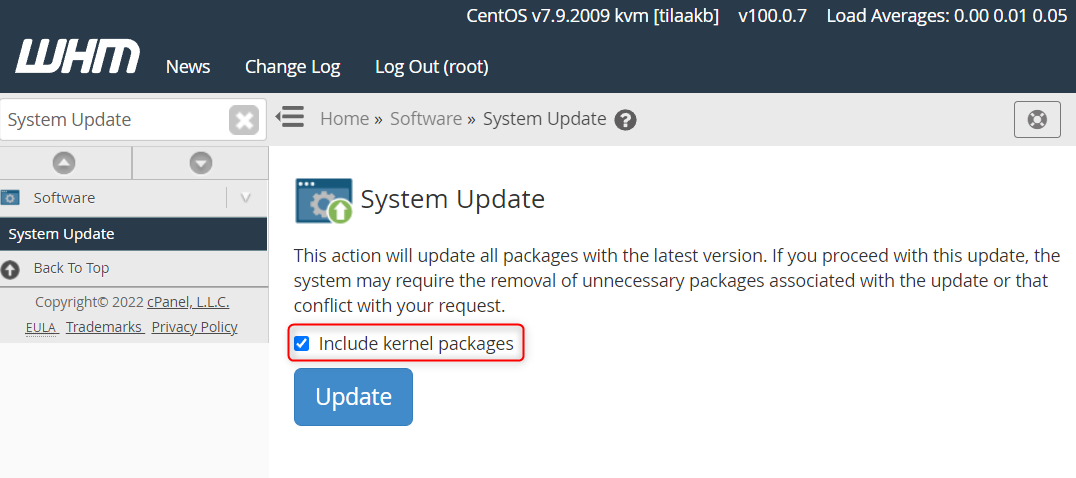Open the Change Log menu item
This screenshot has width=1076, height=478.
click(x=292, y=67)
